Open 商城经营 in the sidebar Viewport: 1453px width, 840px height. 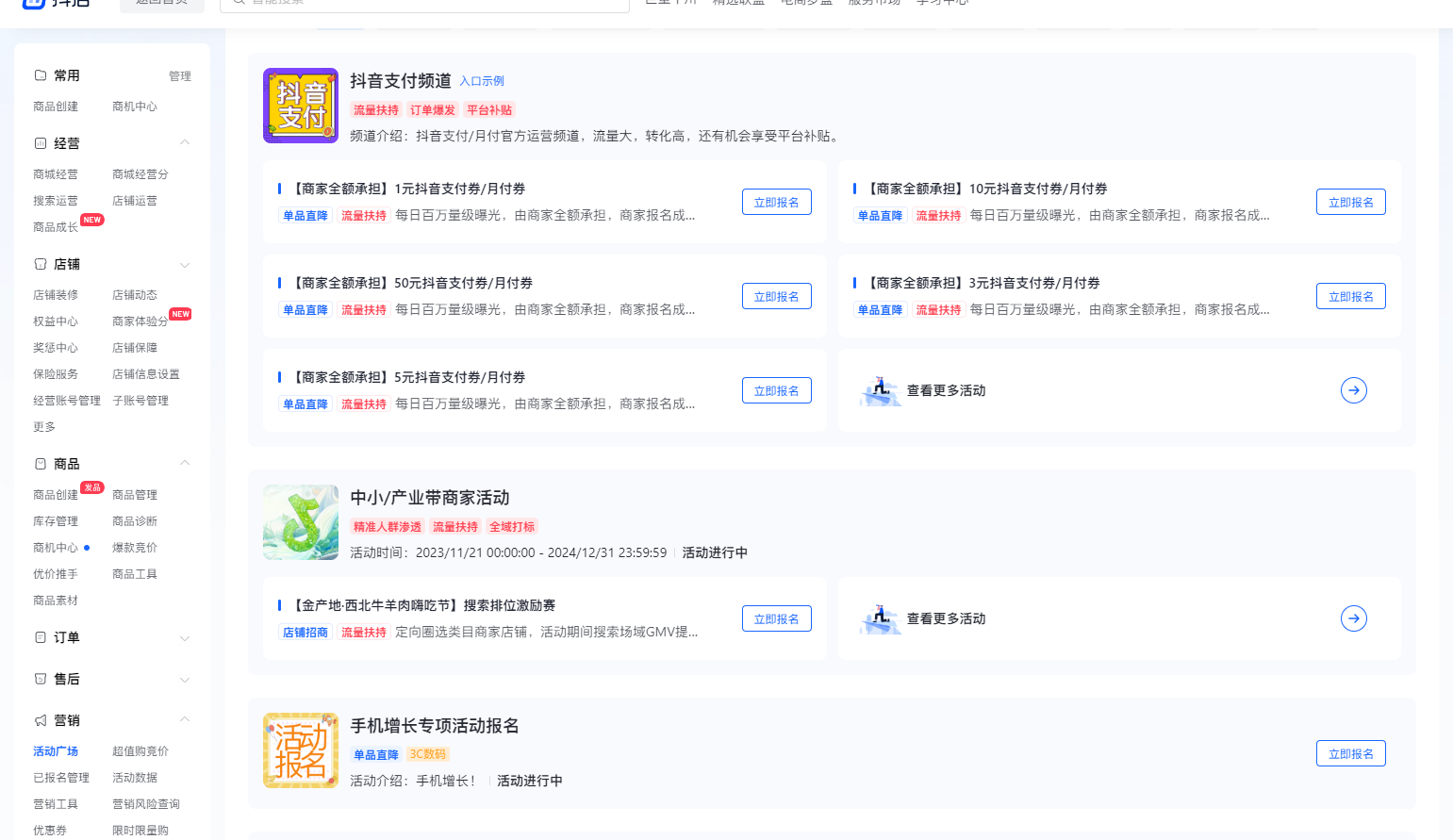(56, 174)
